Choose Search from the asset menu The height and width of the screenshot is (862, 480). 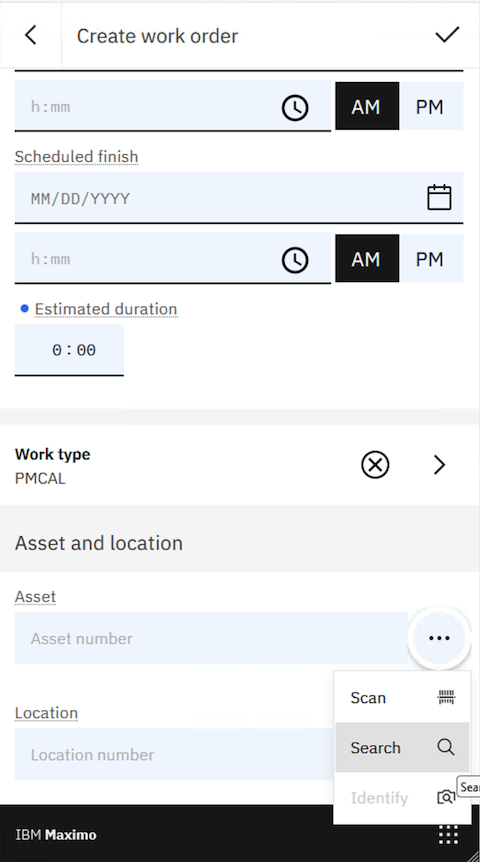coord(402,748)
